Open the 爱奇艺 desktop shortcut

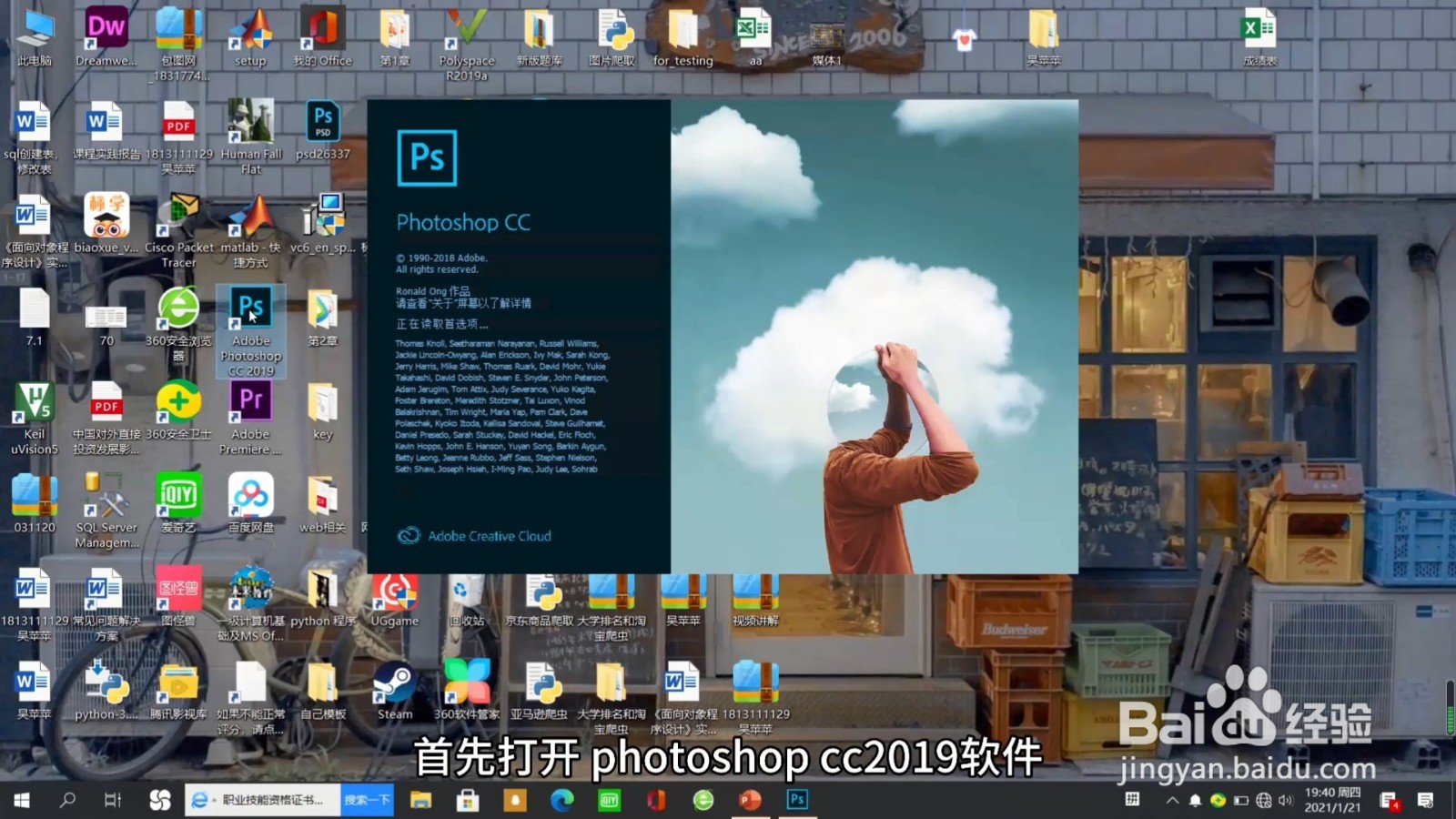[179, 505]
